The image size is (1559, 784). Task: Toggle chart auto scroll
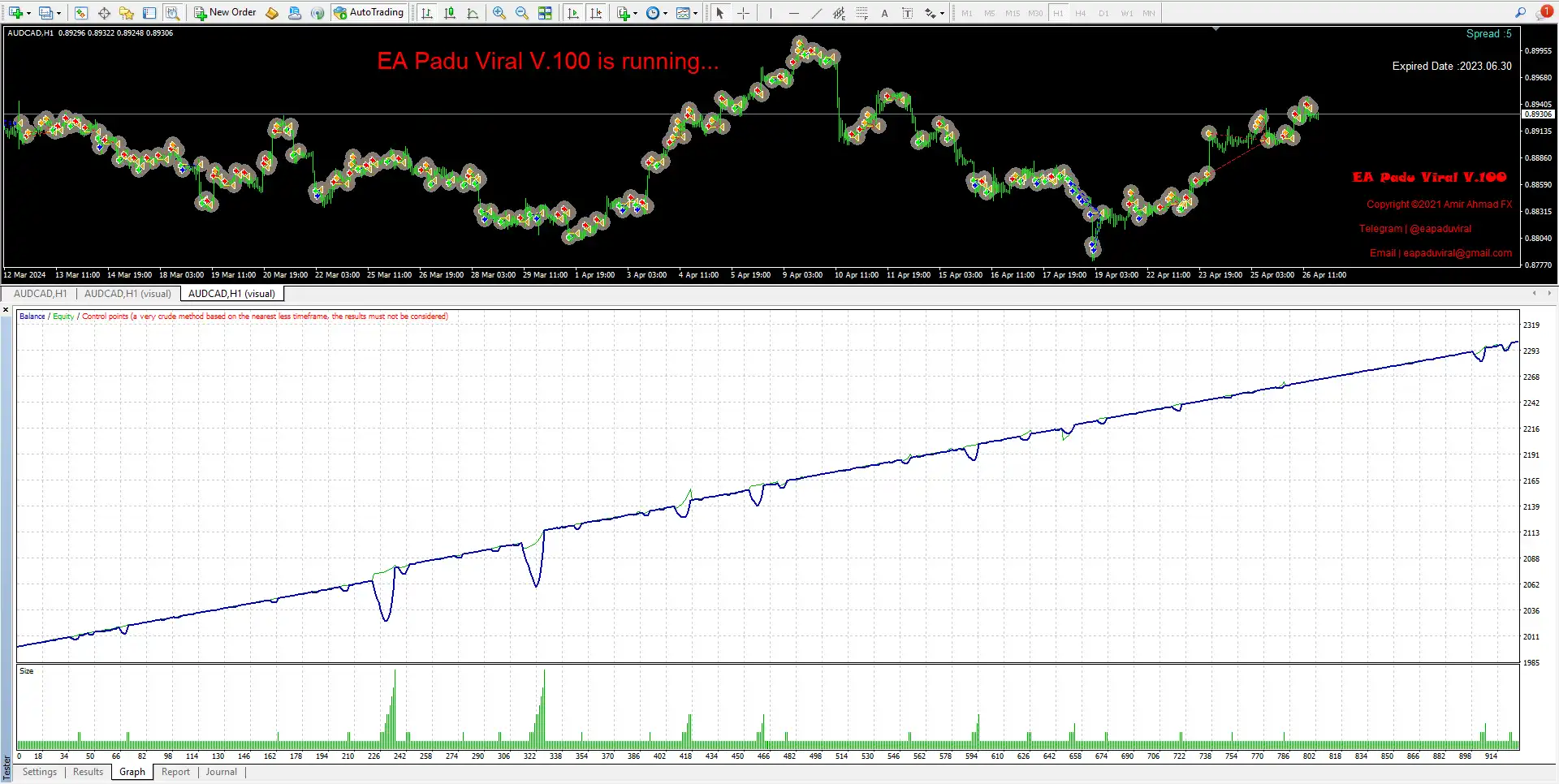pos(573,13)
